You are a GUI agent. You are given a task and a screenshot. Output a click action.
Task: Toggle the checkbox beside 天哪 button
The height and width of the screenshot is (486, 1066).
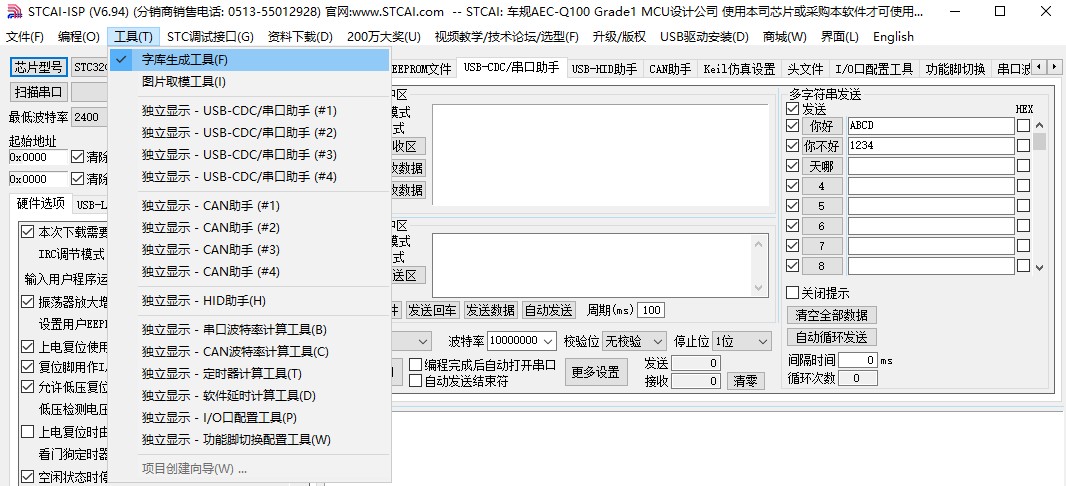pyautogui.click(x=793, y=165)
